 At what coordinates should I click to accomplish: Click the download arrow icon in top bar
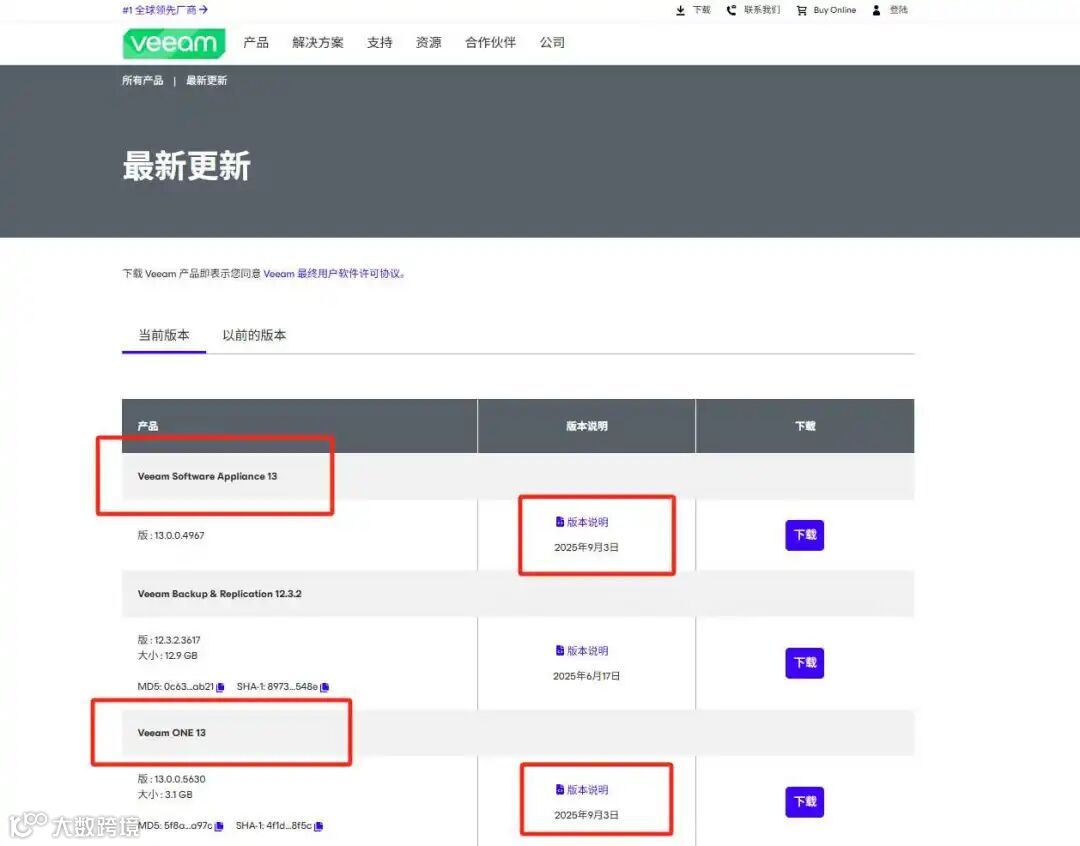pyautogui.click(x=681, y=10)
